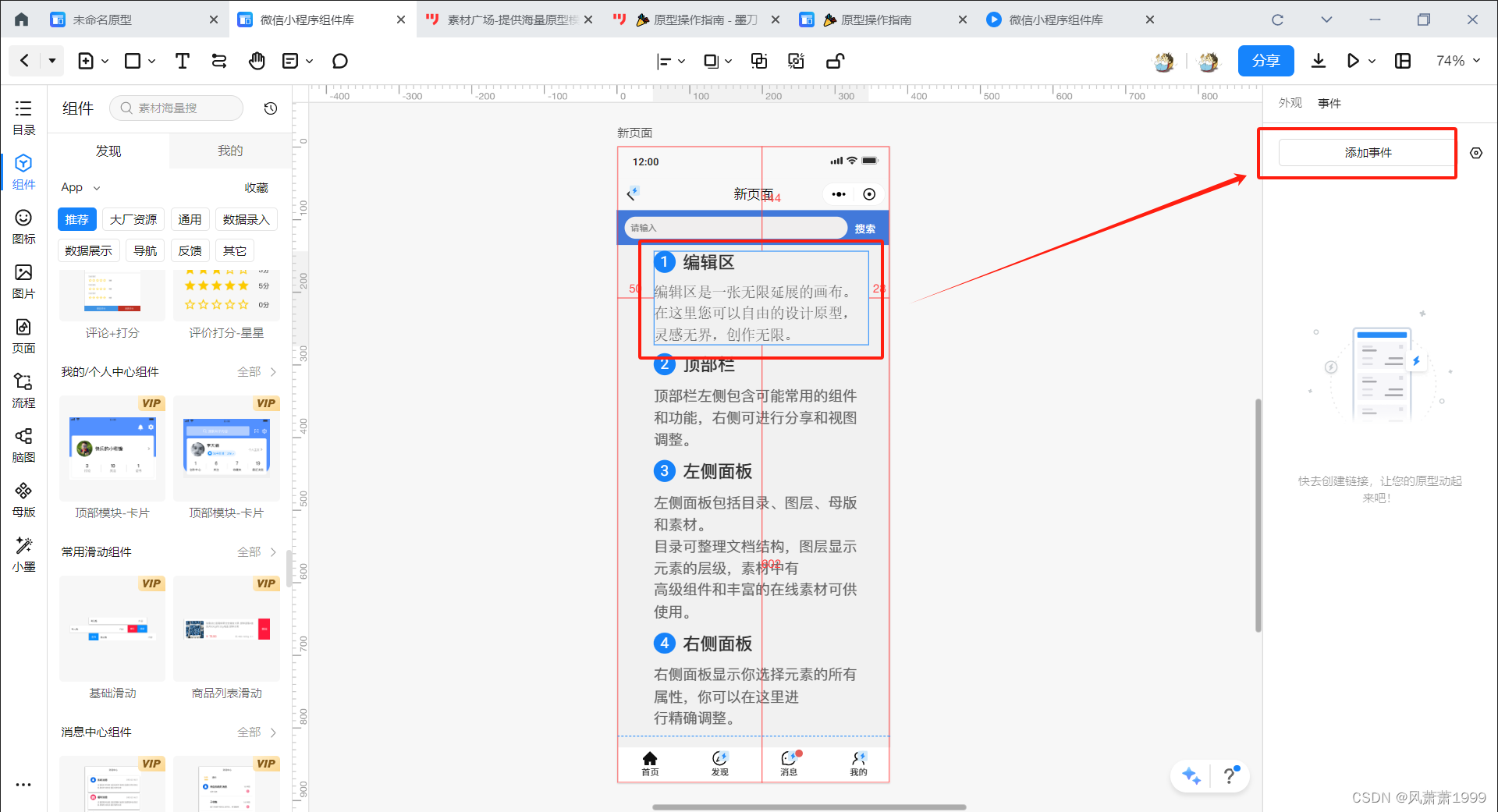
Task: Open dropdown next to back arrow
Action: point(52,61)
